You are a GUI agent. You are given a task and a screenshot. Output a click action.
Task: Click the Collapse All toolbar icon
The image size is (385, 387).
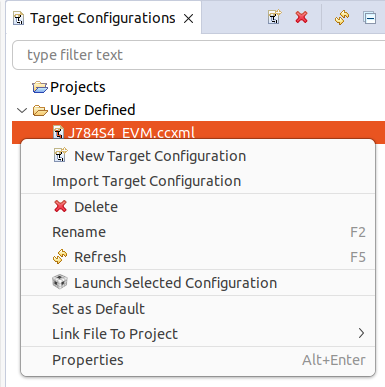370,17
